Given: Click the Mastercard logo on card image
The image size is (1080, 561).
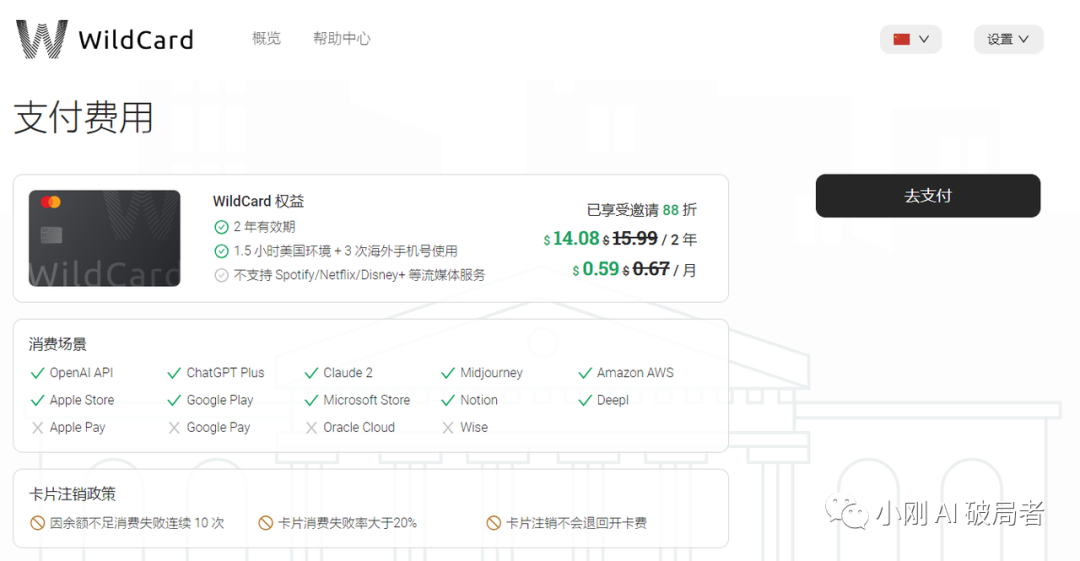Looking at the screenshot, I should click(x=51, y=202).
